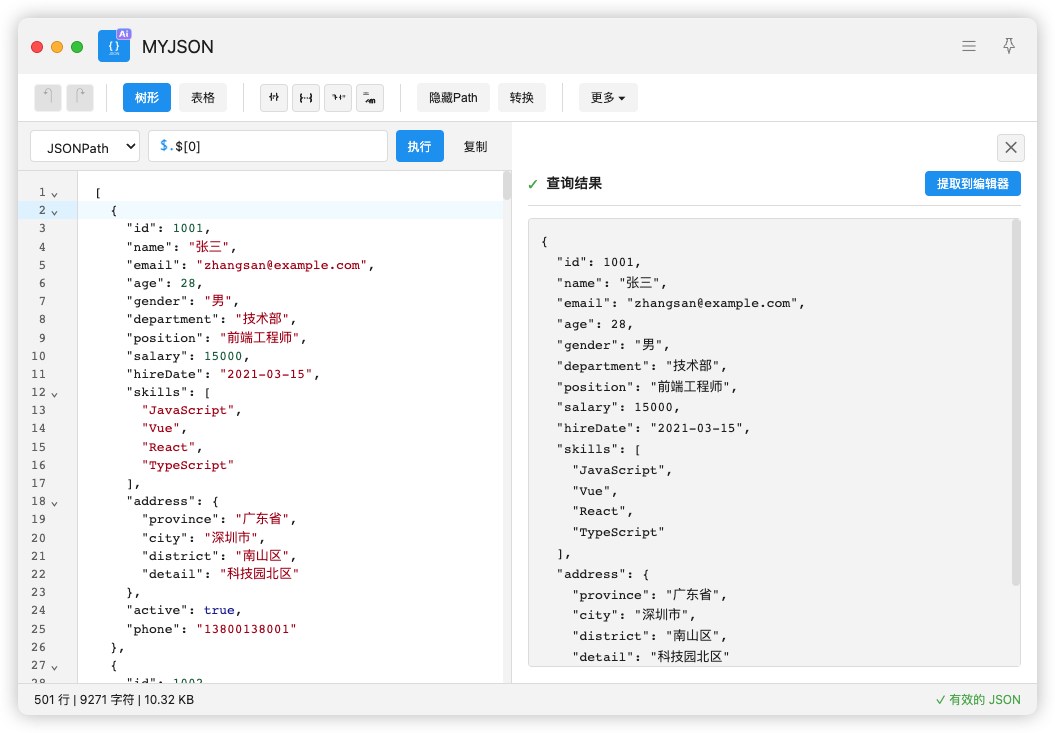Click the first icon right of 表格
The height and width of the screenshot is (733, 1055).
(274, 97)
